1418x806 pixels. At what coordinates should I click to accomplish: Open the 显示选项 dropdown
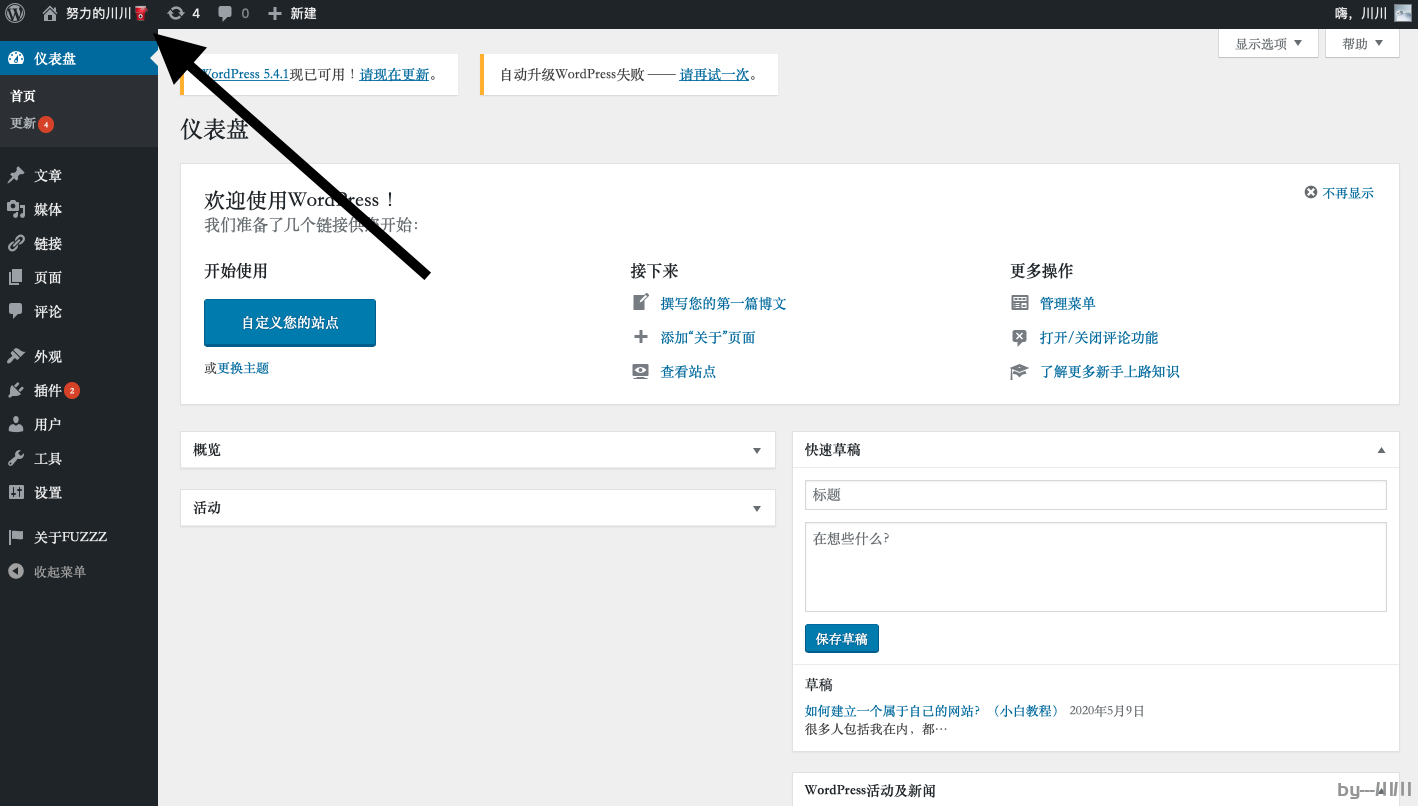[x=1268, y=44]
